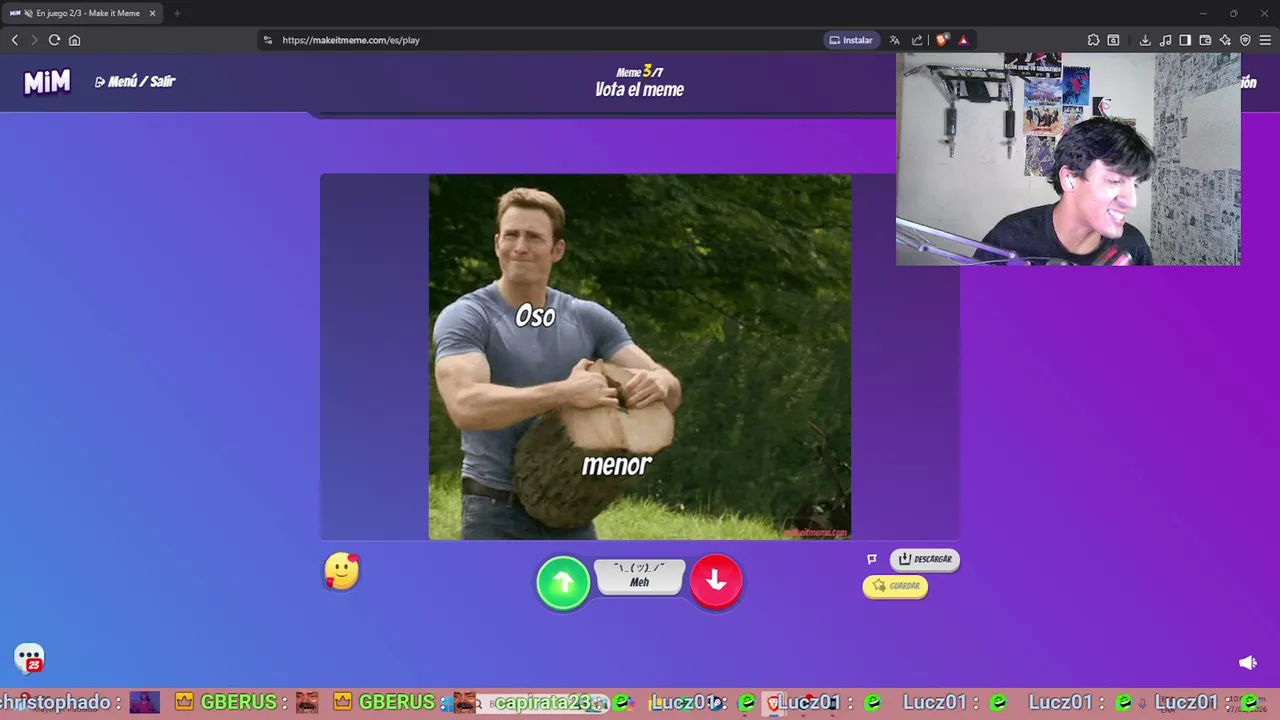Open the emoji reaction picker
The width and height of the screenshot is (1280, 720).
click(x=342, y=571)
